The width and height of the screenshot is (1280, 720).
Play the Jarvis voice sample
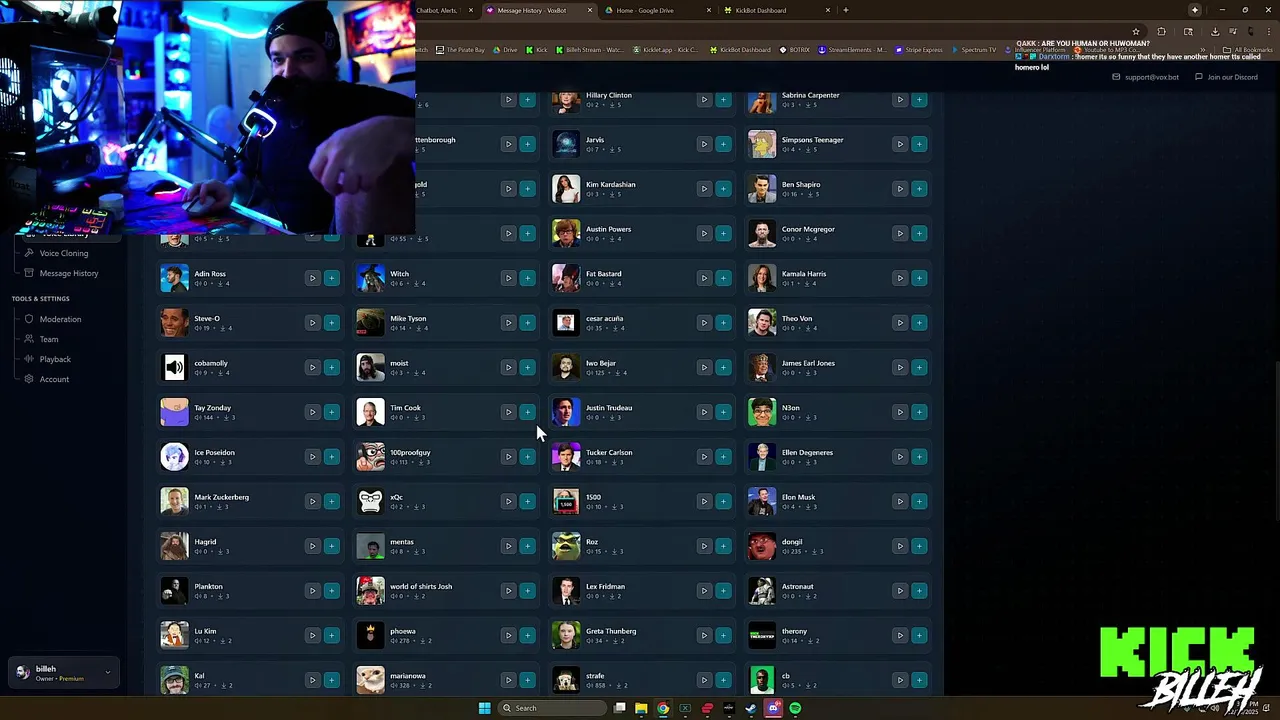point(704,144)
